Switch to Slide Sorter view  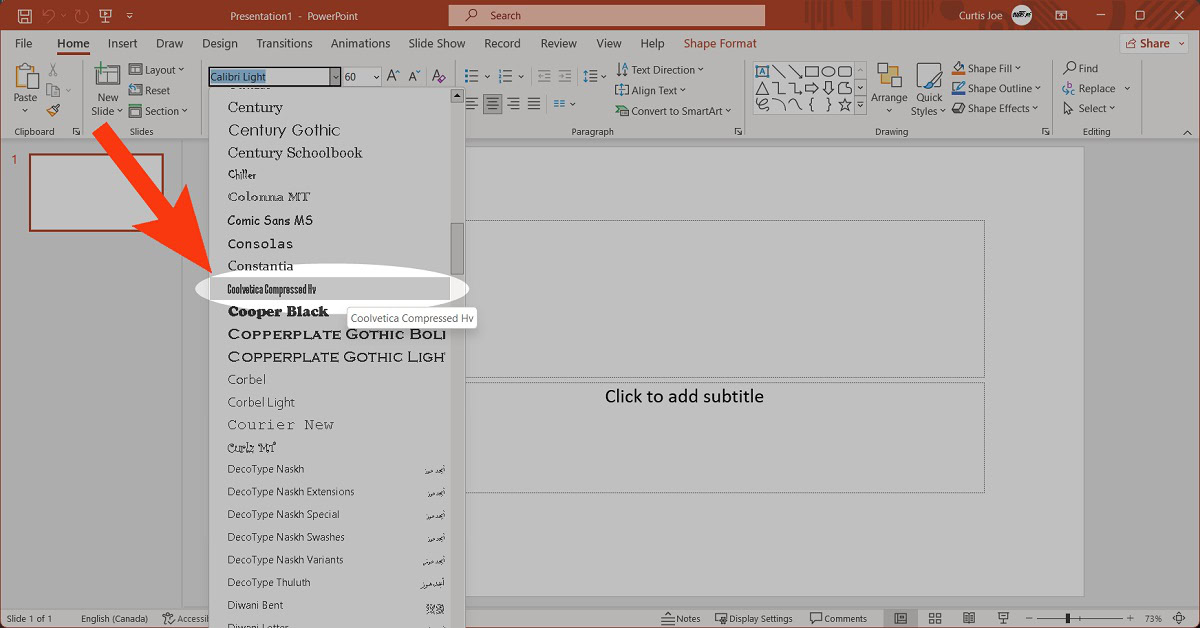(935, 619)
